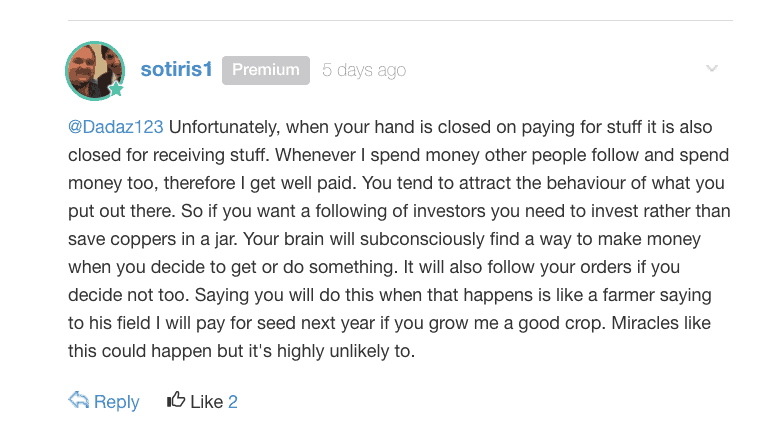This screenshot has width=761, height=435.
Task: Click the horizontal divider above the comment
Action: (400, 20)
